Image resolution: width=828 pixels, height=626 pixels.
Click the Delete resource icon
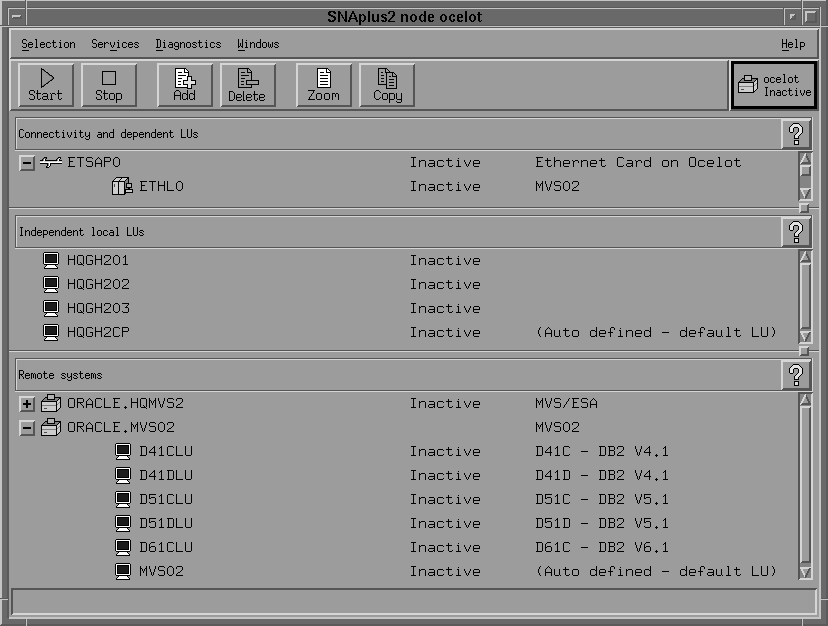point(247,84)
